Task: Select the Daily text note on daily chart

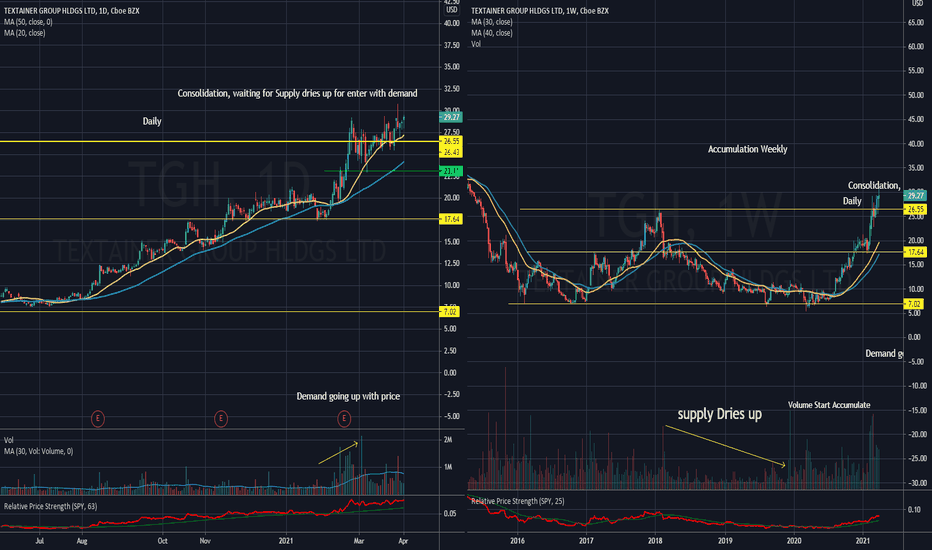Action: coord(152,121)
